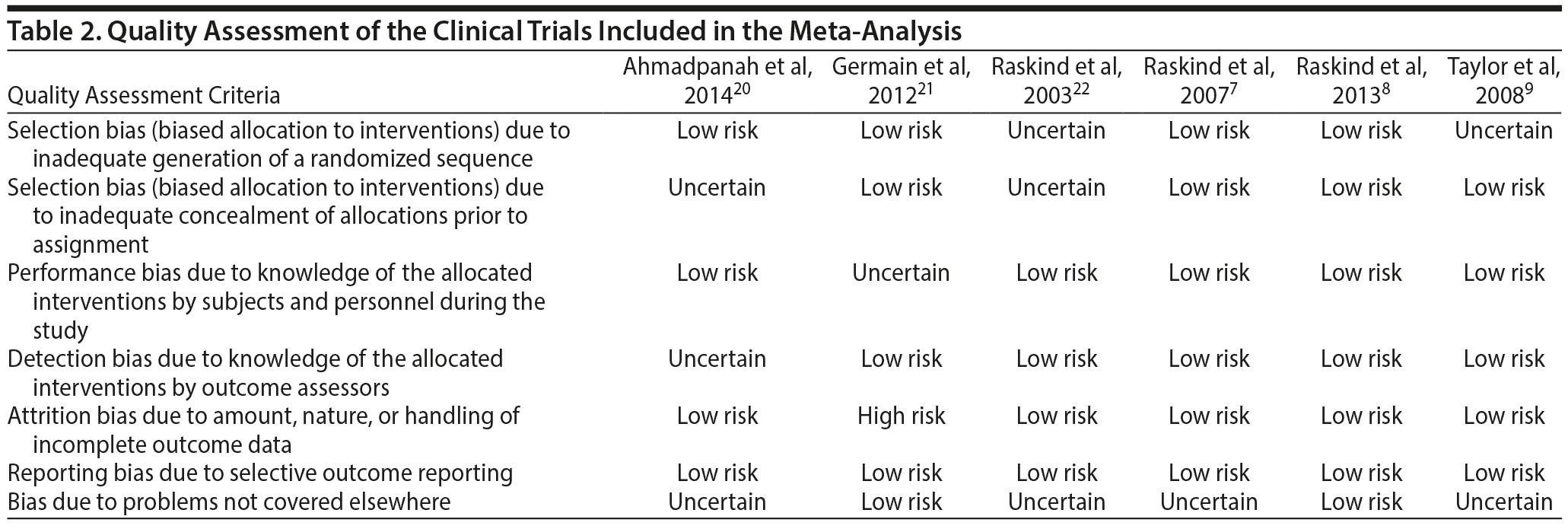
Task: Select the 'Performance bias due to knowledge' row label
Action: coord(270,273)
